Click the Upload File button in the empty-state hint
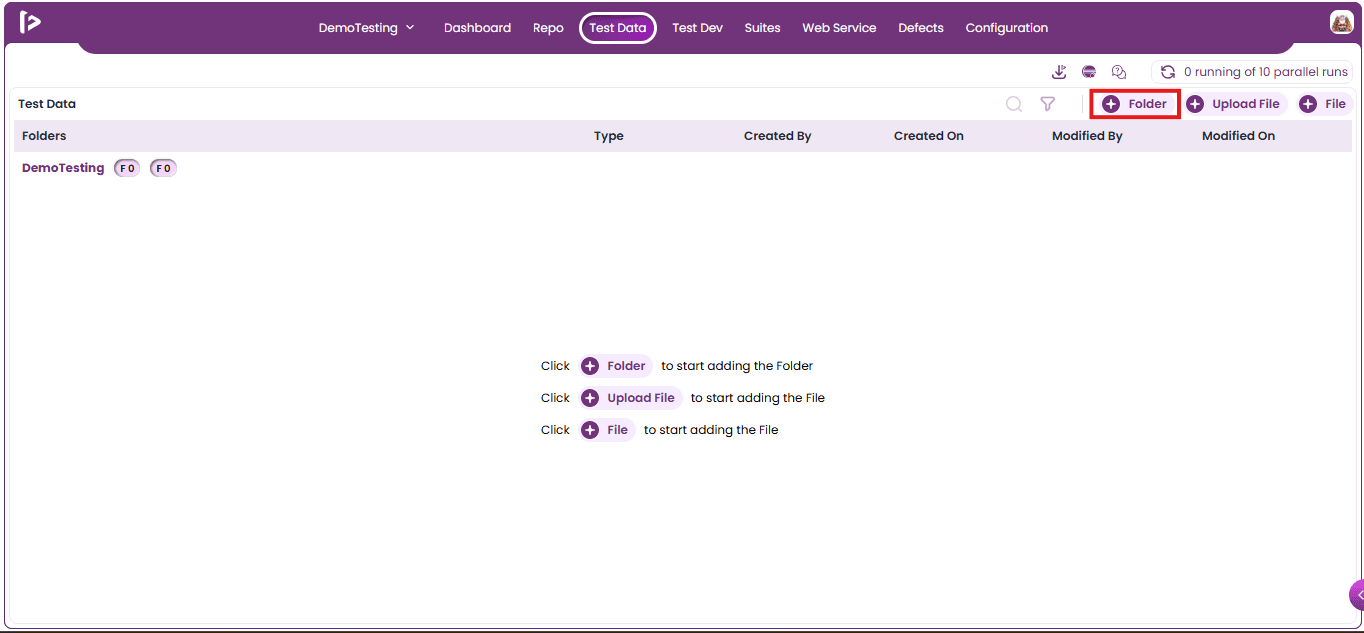 point(630,398)
